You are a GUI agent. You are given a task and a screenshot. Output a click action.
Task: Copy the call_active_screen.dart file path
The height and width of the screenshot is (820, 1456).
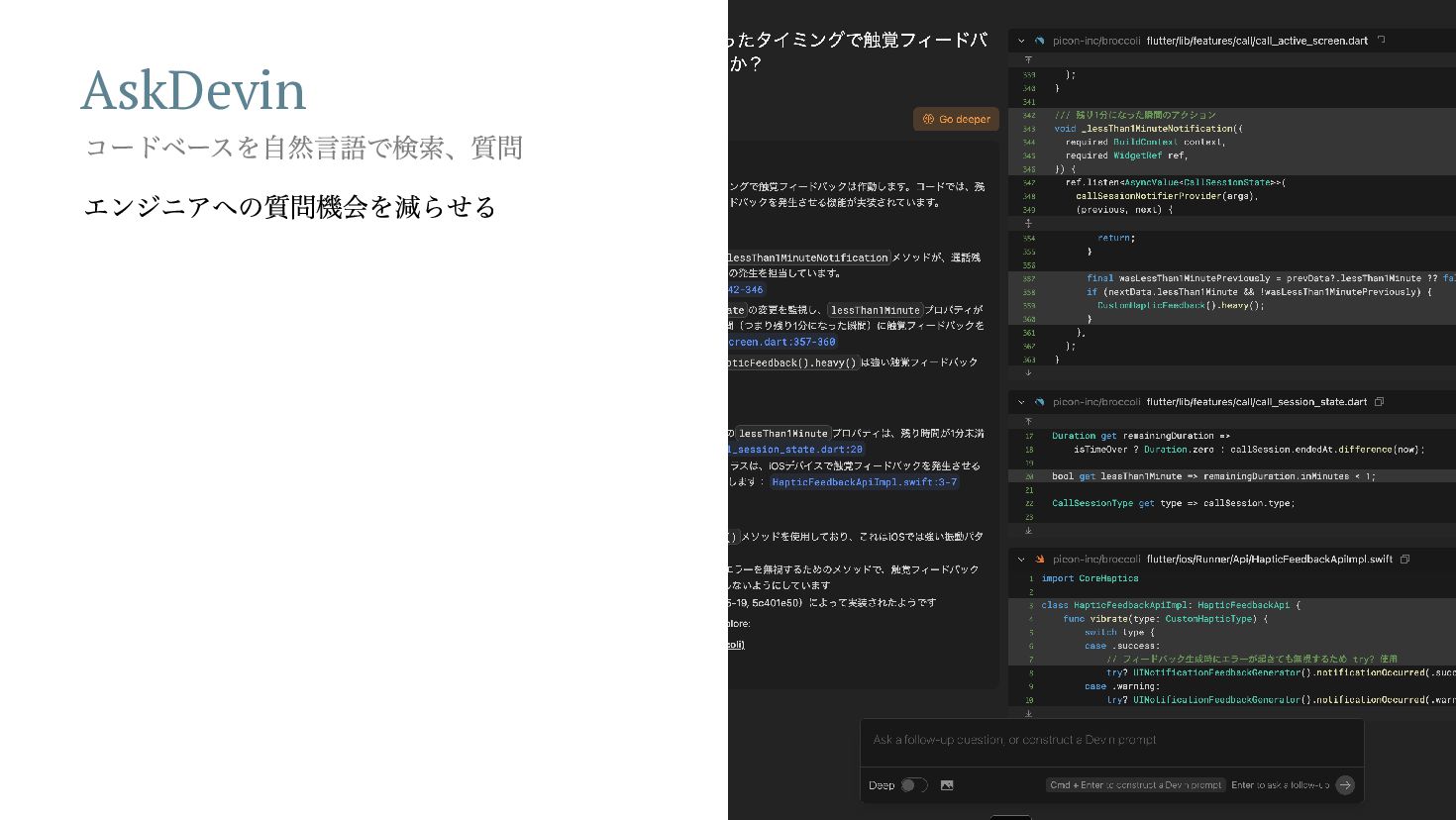coord(1381,41)
